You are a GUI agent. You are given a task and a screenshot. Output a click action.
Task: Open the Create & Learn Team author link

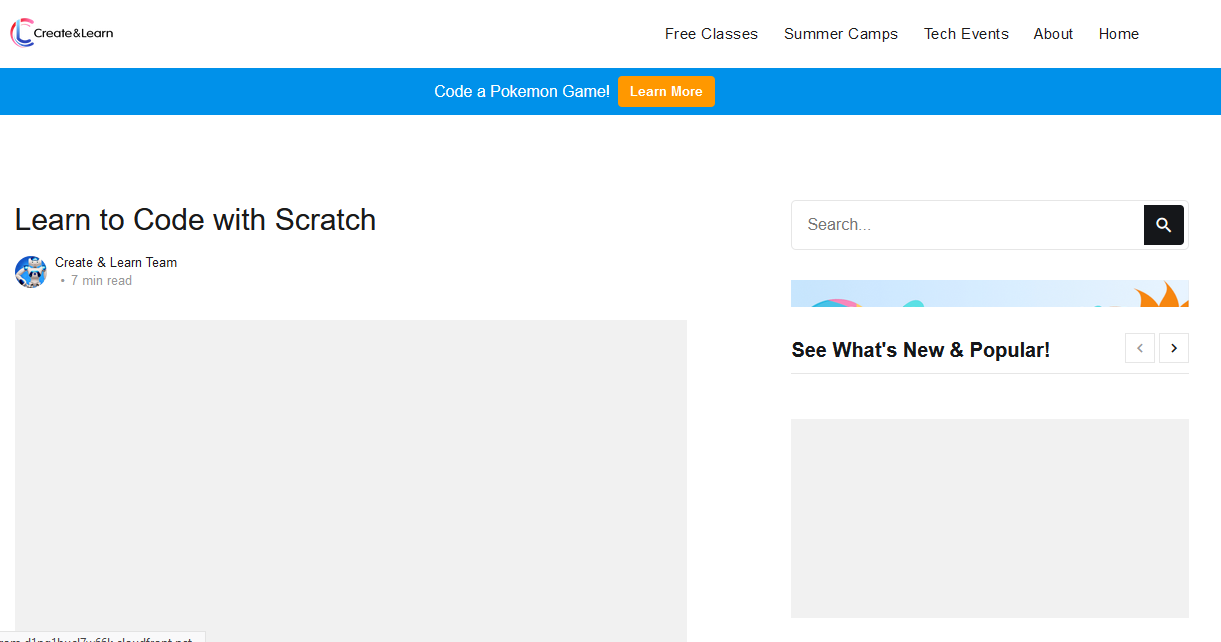pyautogui.click(x=116, y=262)
